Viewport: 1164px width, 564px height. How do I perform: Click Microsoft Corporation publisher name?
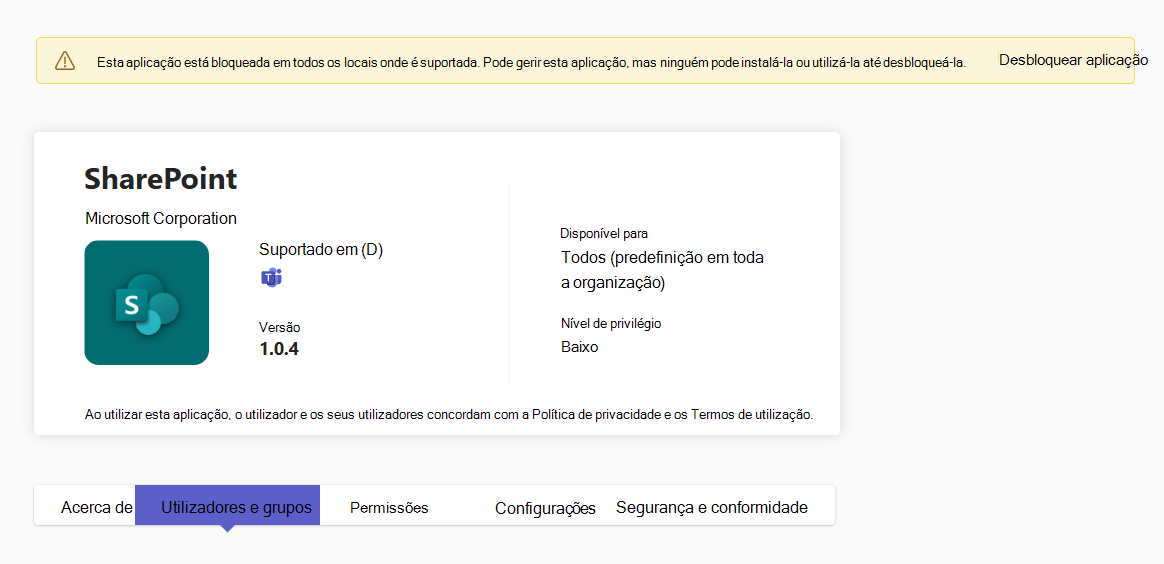[x=161, y=219]
